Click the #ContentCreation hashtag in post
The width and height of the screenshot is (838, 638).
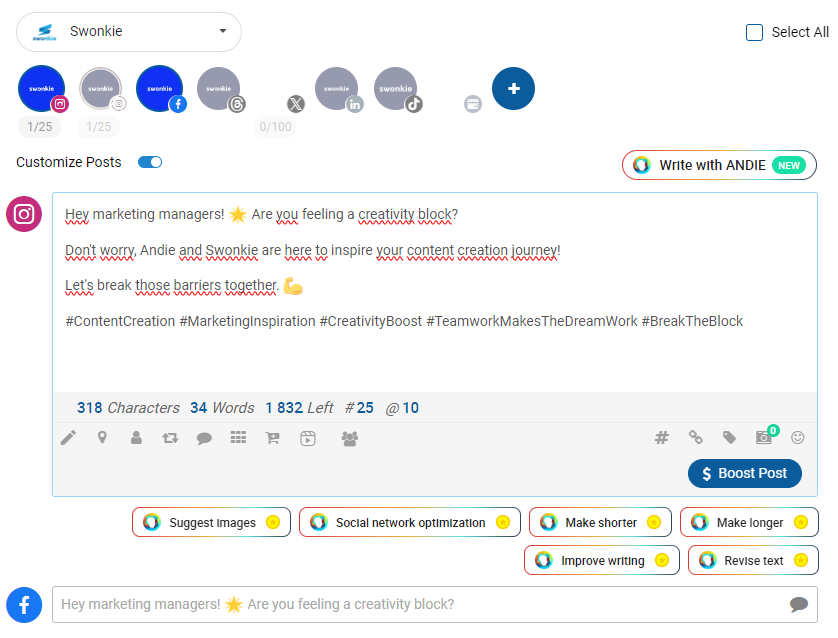click(x=120, y=321)
